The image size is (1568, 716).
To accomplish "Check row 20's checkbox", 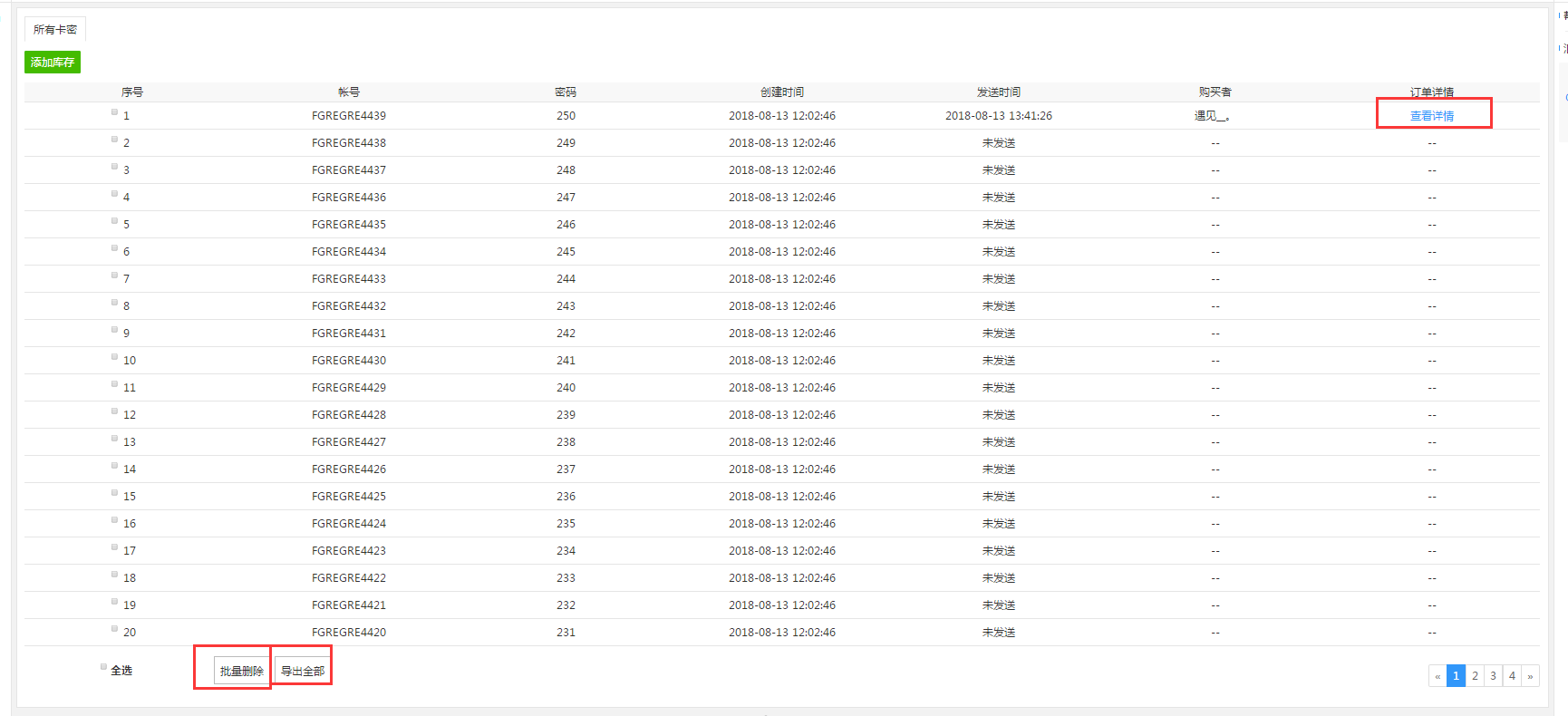I will click(115, 629).
